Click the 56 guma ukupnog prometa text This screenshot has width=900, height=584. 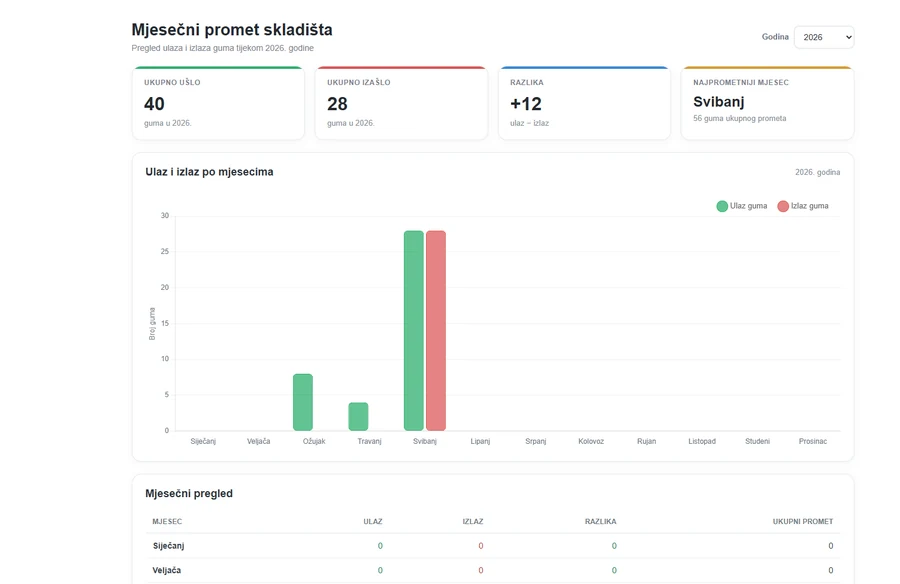(x=739, y=118)
